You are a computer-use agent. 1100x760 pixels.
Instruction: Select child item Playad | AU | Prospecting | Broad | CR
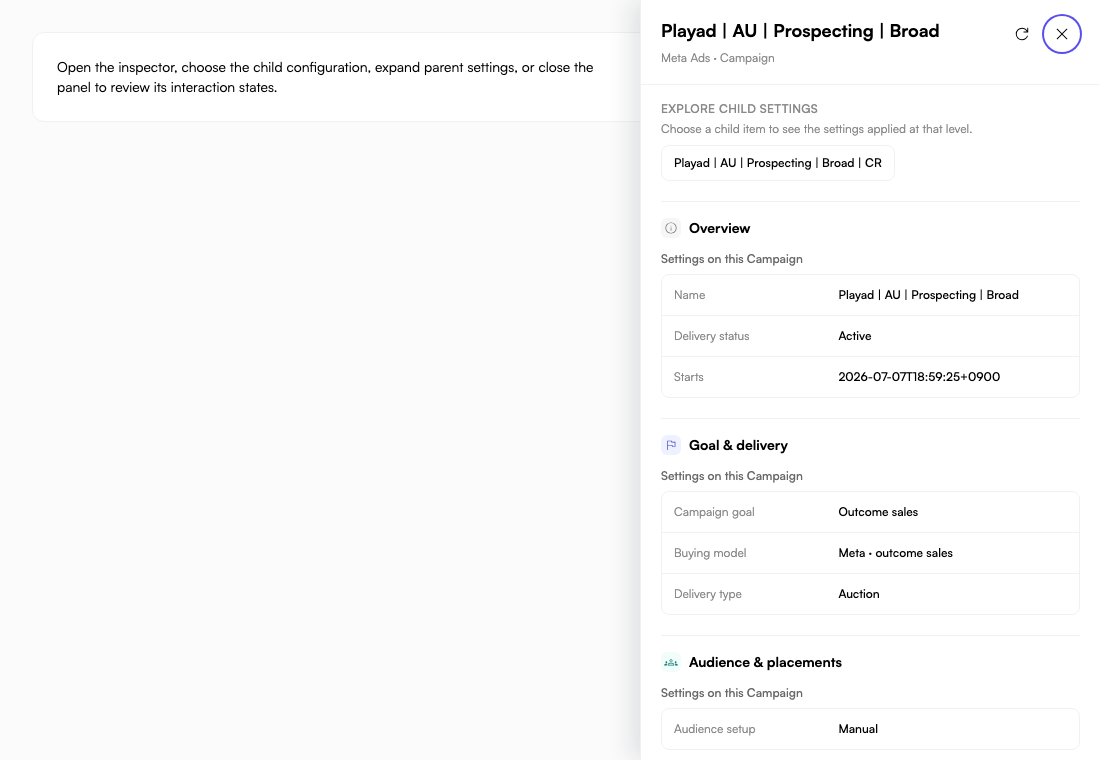(777, 163)
